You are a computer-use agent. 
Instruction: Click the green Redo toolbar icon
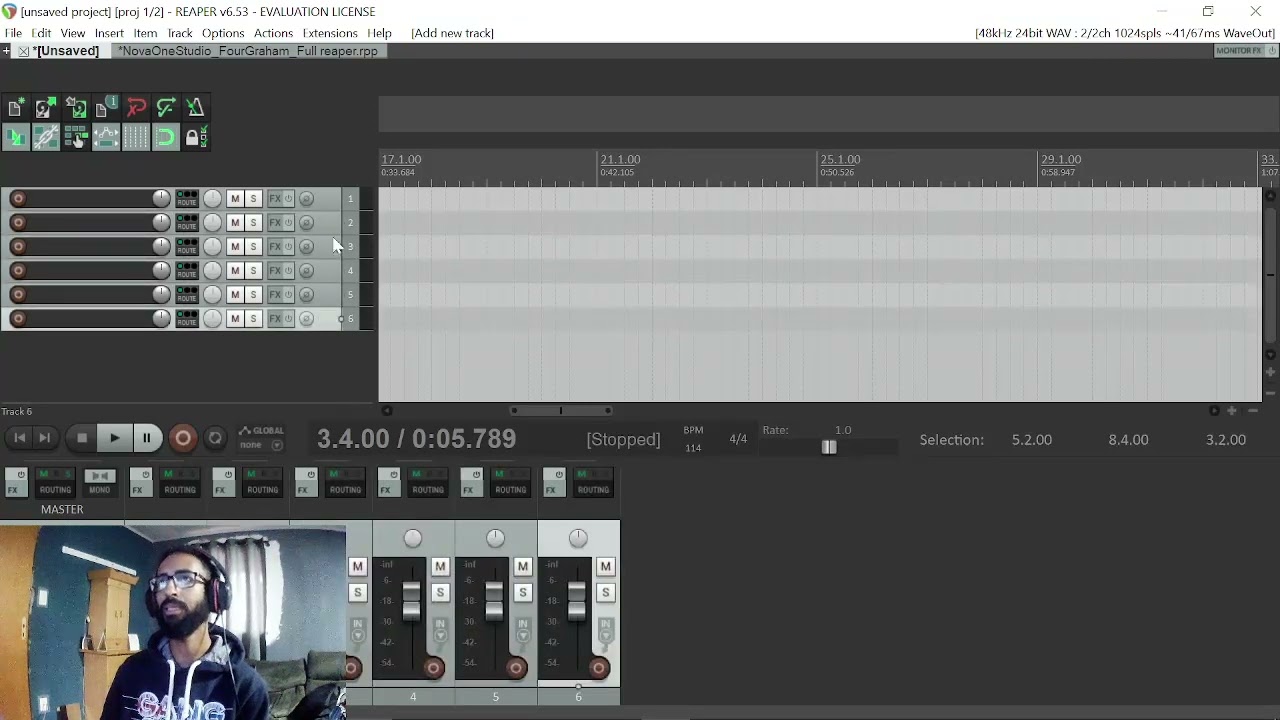coord(166,108)
